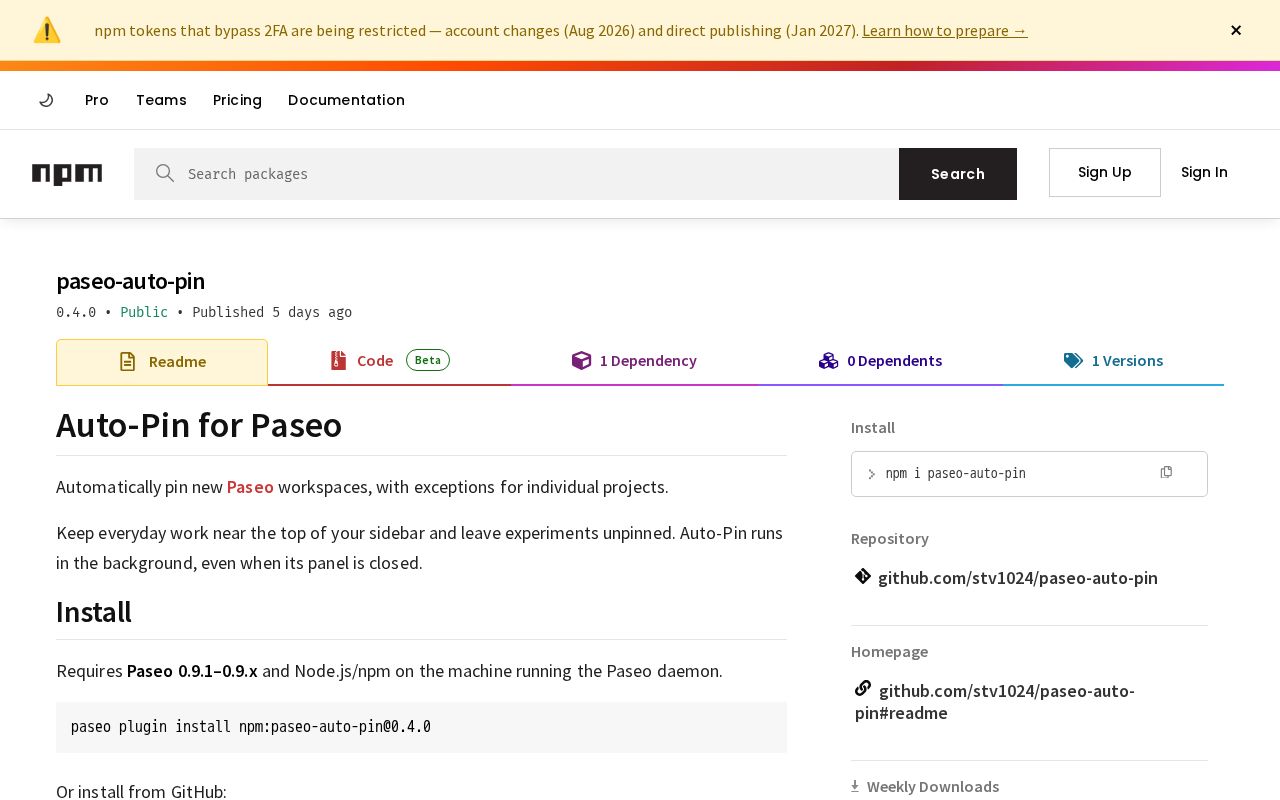Click the npm logo

(67, 174)
